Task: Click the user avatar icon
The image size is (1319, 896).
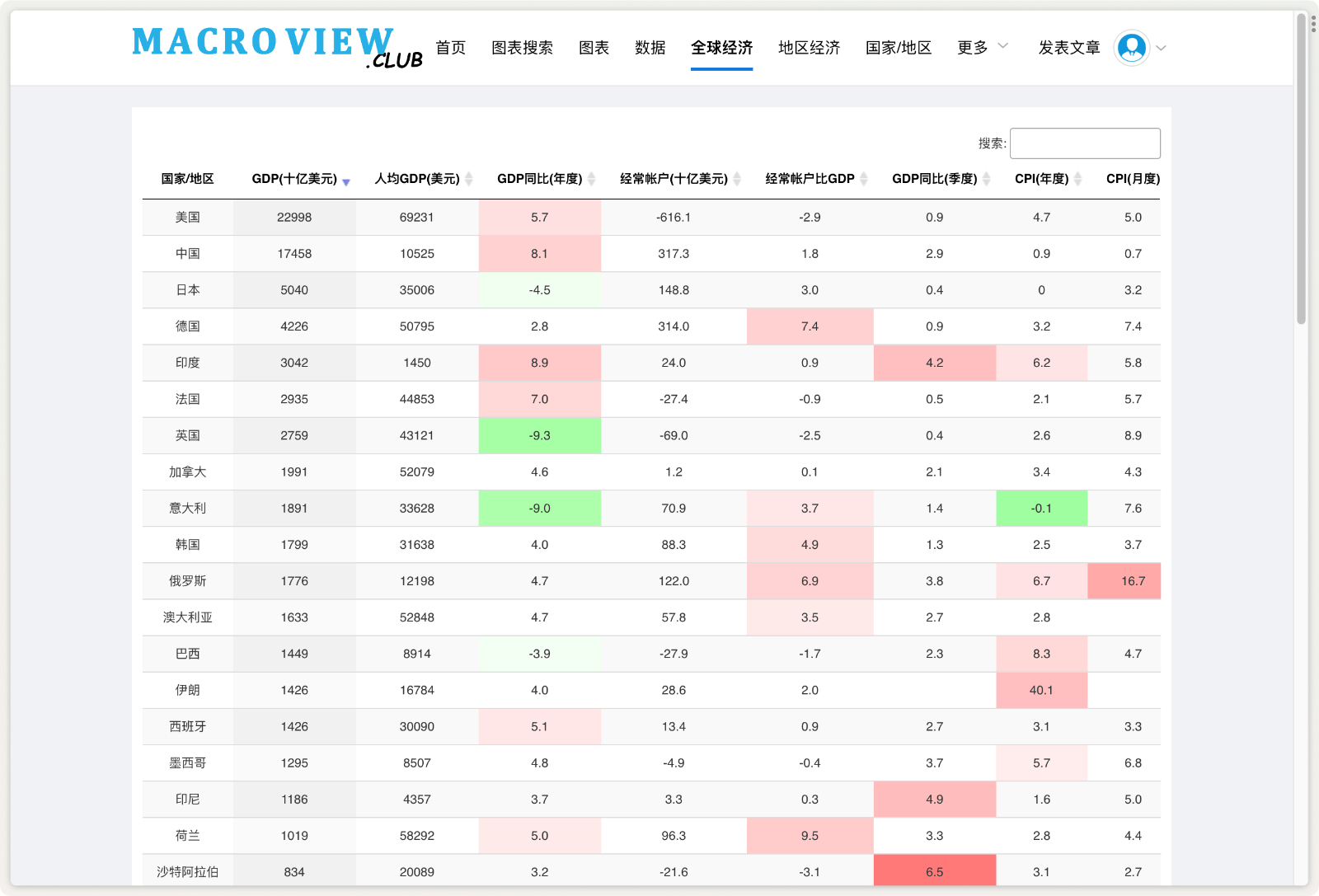Action: point(1133,48)
